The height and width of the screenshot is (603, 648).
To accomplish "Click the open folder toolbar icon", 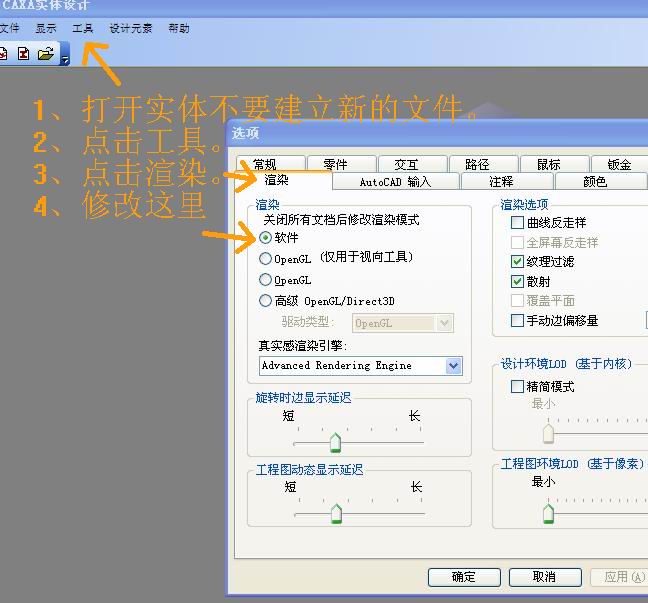I will (45, 54).
